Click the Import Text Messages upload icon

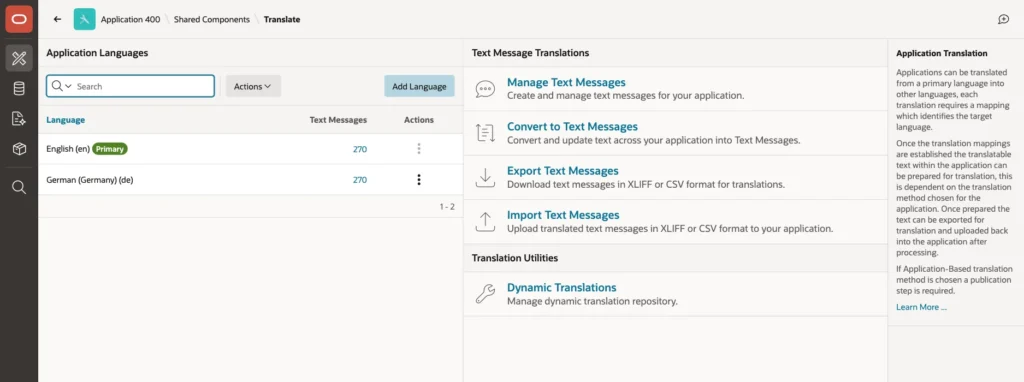click(x=485, y=221)
